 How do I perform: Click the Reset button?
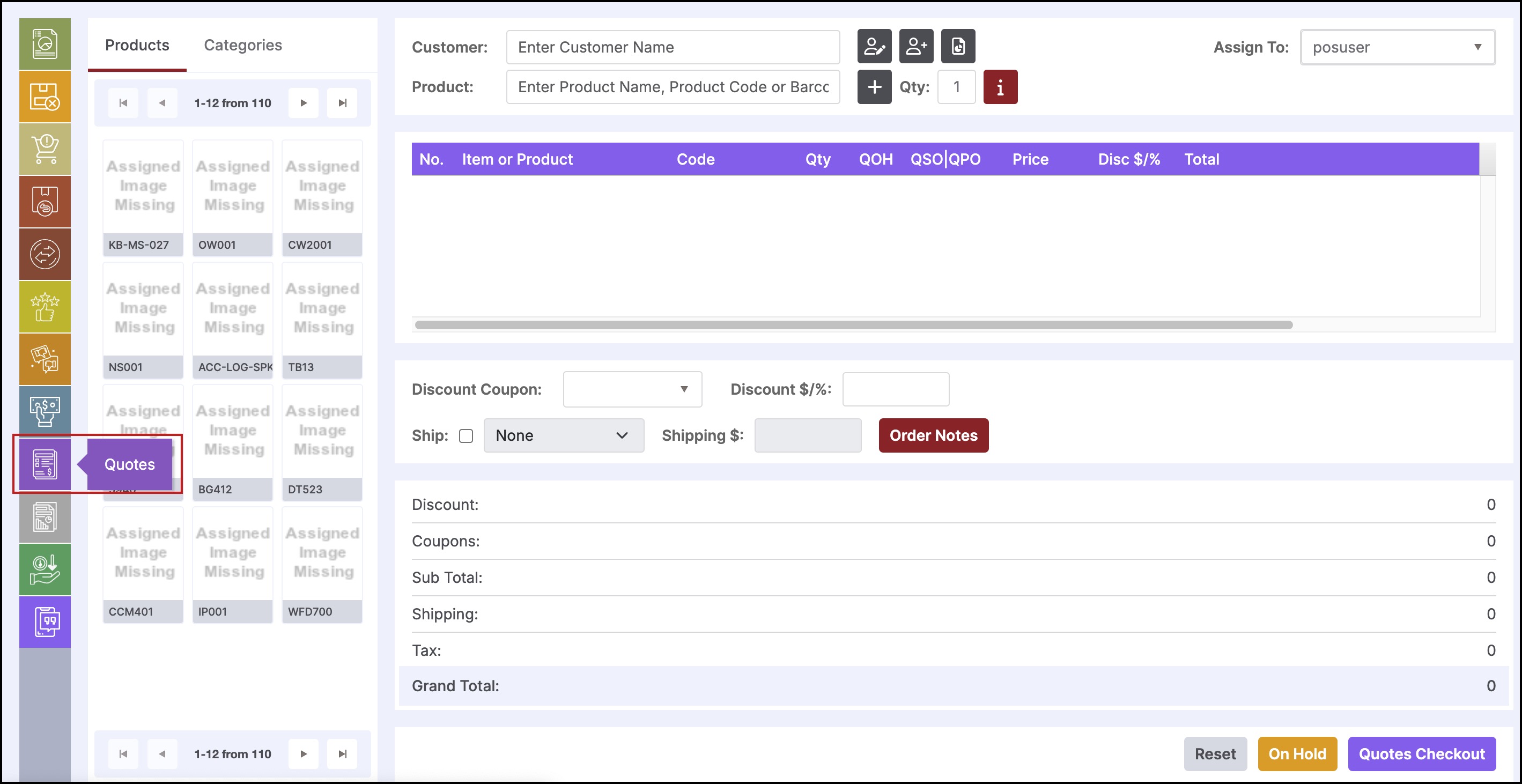pyautogui.click(x=1215, y=754)
